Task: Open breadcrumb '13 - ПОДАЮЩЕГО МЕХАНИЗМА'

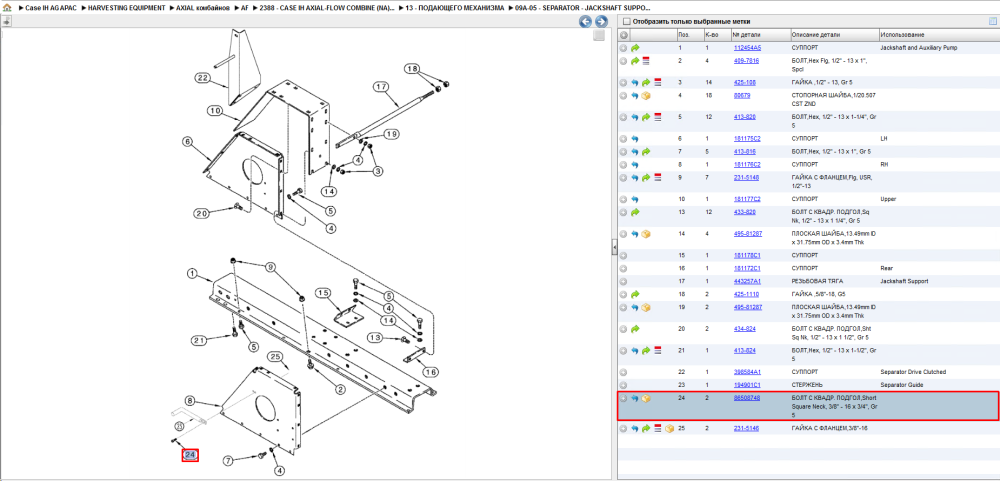Action: 454,8
